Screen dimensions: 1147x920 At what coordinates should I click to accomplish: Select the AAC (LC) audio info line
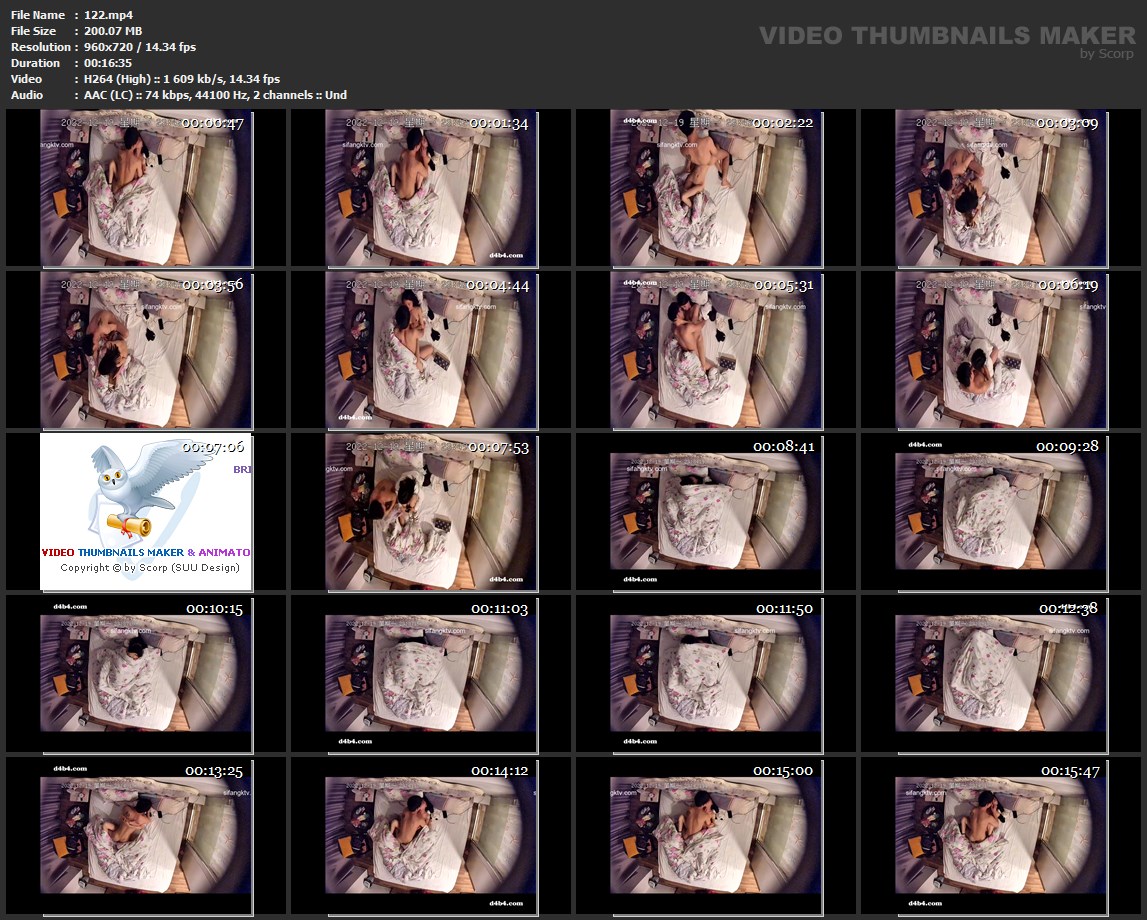[215, 95]
